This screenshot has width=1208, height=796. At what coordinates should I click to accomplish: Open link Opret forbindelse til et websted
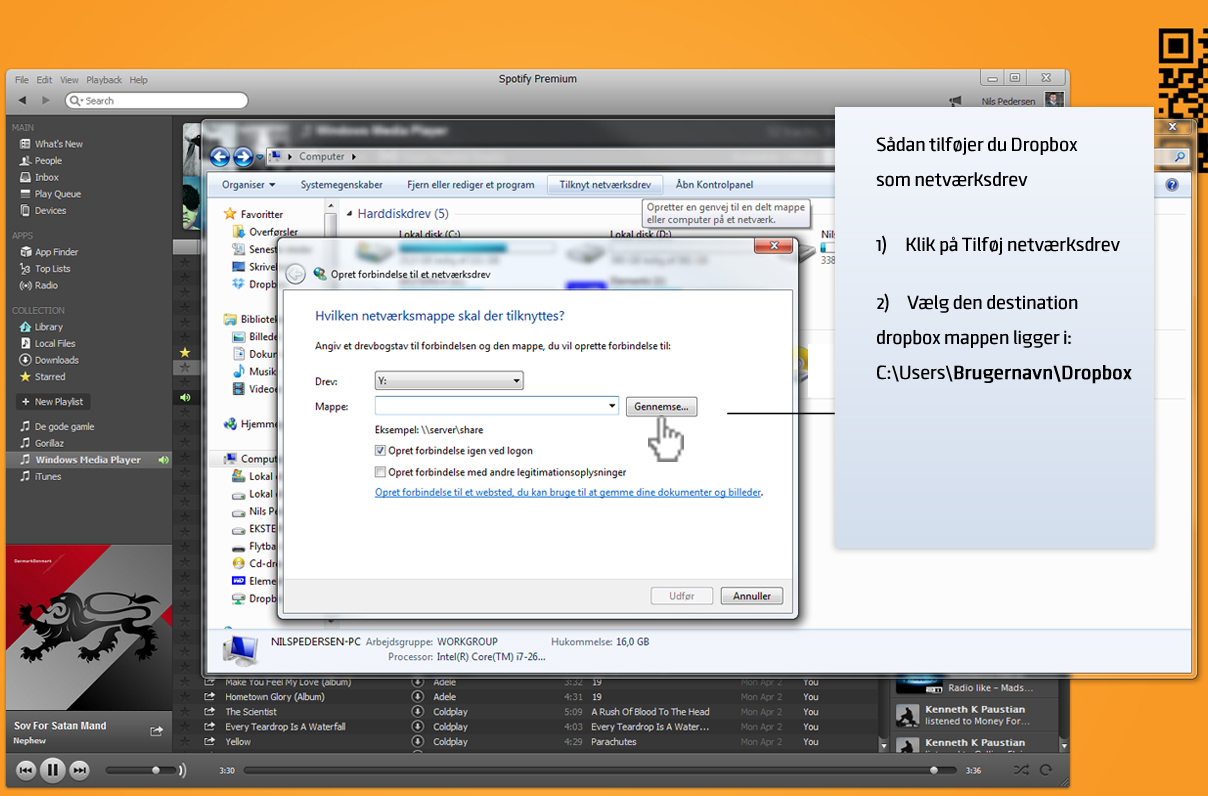click(568, 492)
